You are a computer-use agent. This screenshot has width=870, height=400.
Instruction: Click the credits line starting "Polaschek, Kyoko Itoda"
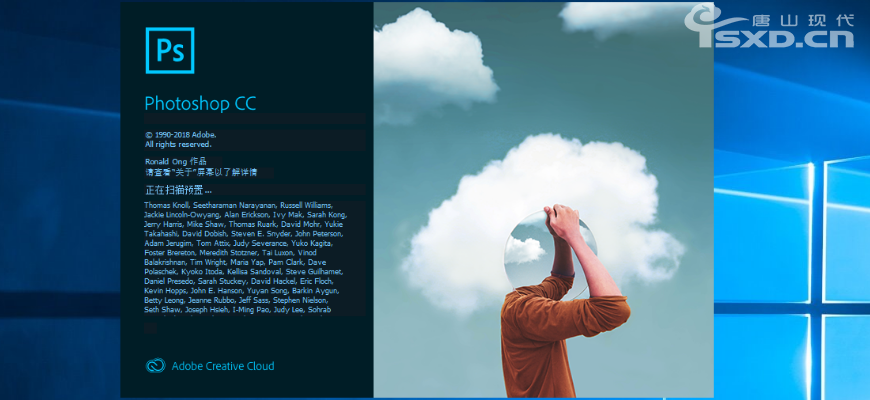(244, 272)
